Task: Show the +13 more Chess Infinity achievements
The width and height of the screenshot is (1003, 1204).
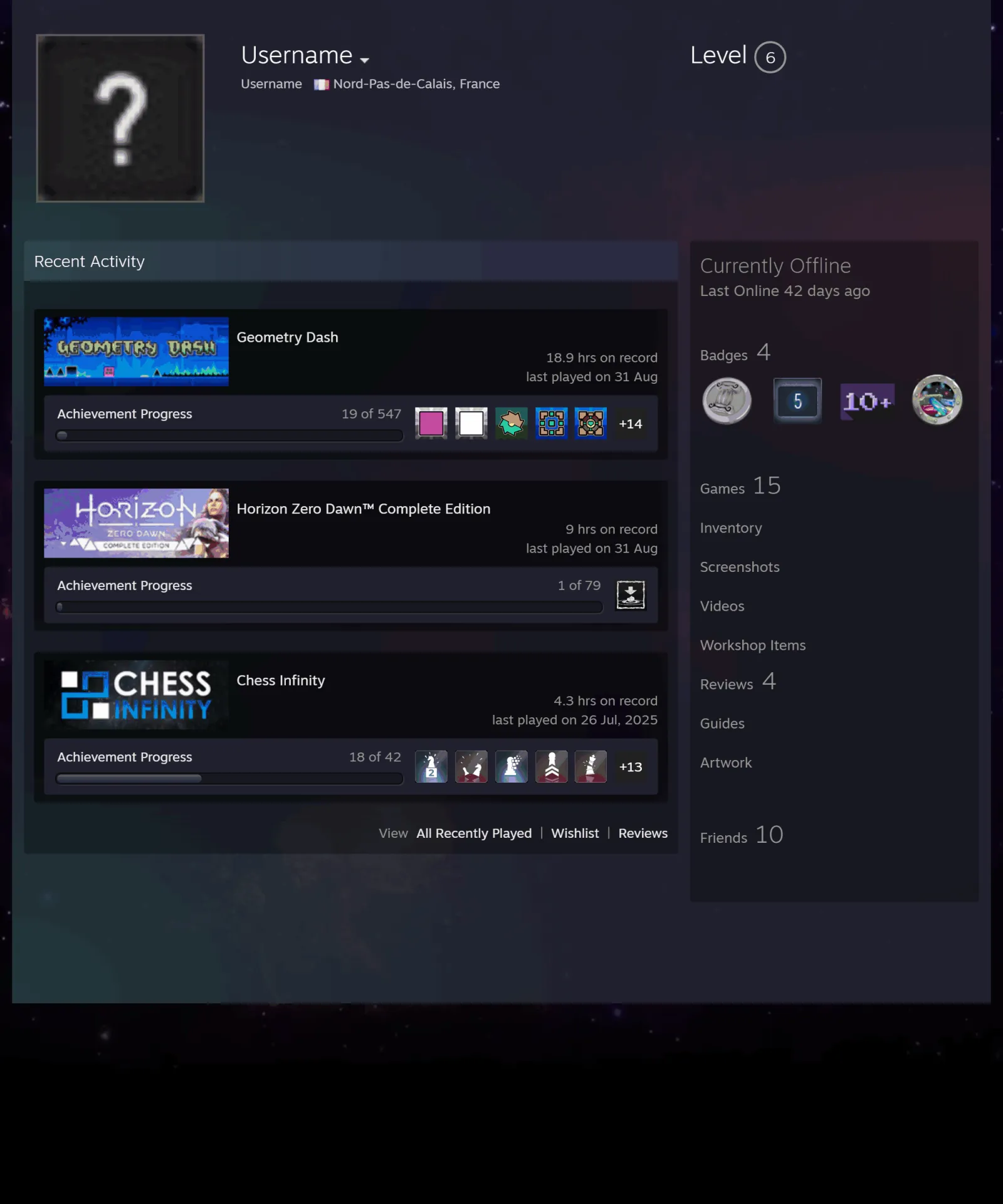Action: click(x=631, y=767)
